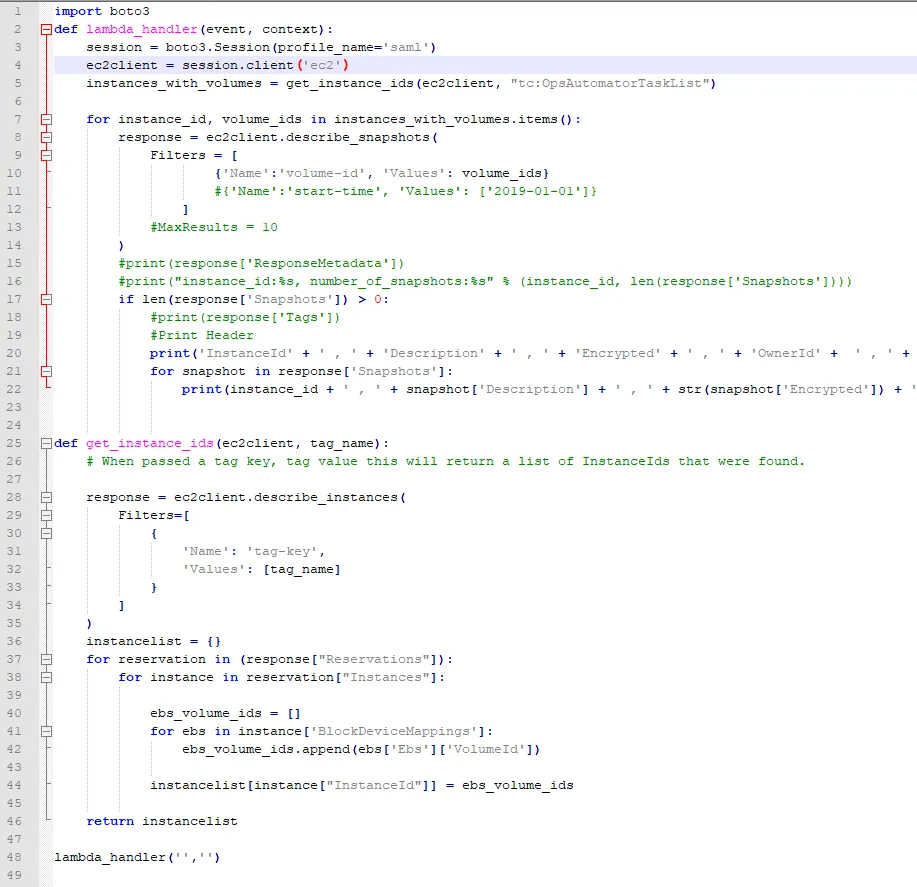Collapse the for reservation loop fold
Image resolution: width=917 pixels, height=887 pixels.
click(47, 660)
